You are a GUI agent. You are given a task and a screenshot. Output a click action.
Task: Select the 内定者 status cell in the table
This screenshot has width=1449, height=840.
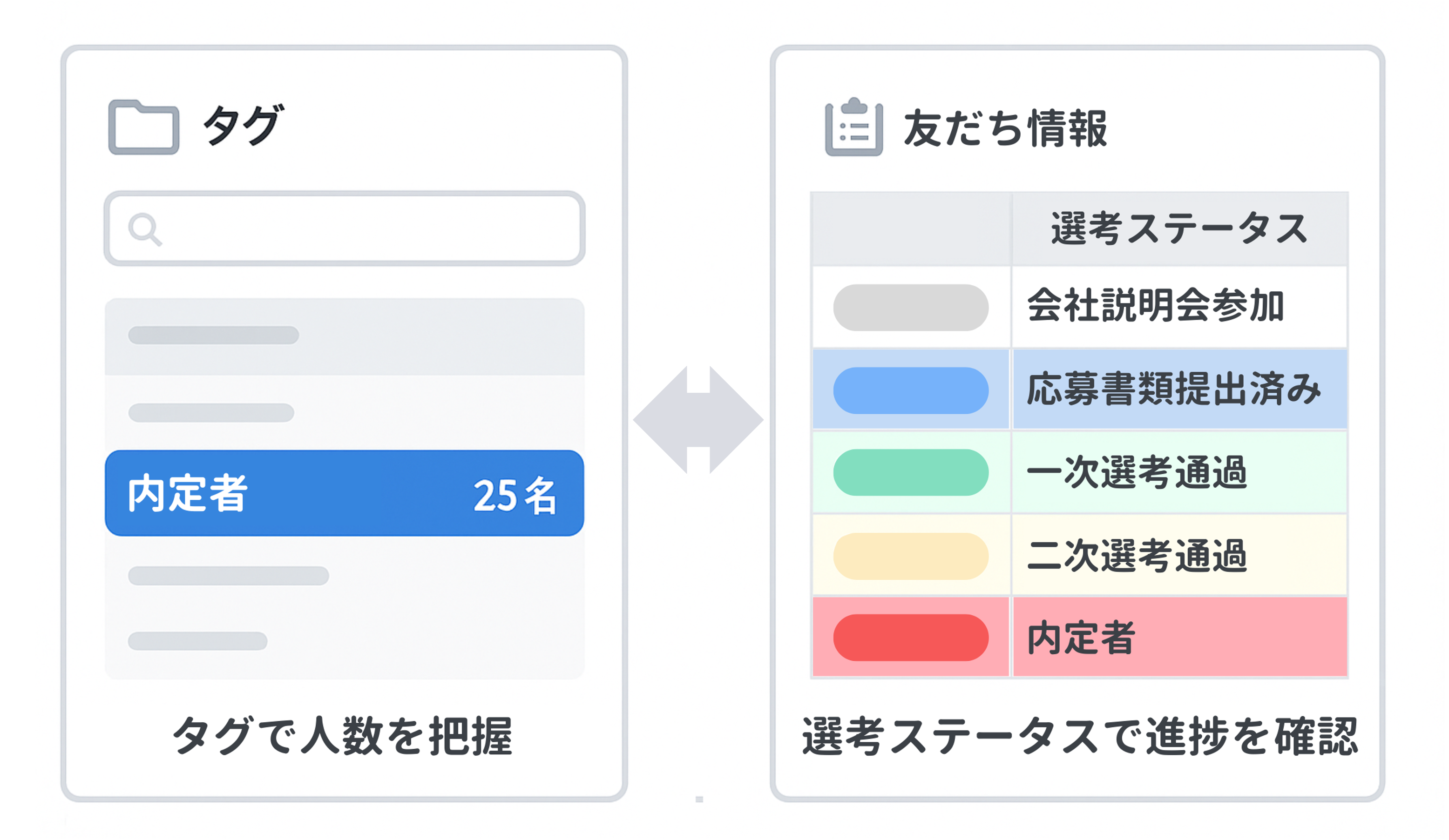[x=1179, y=637]
